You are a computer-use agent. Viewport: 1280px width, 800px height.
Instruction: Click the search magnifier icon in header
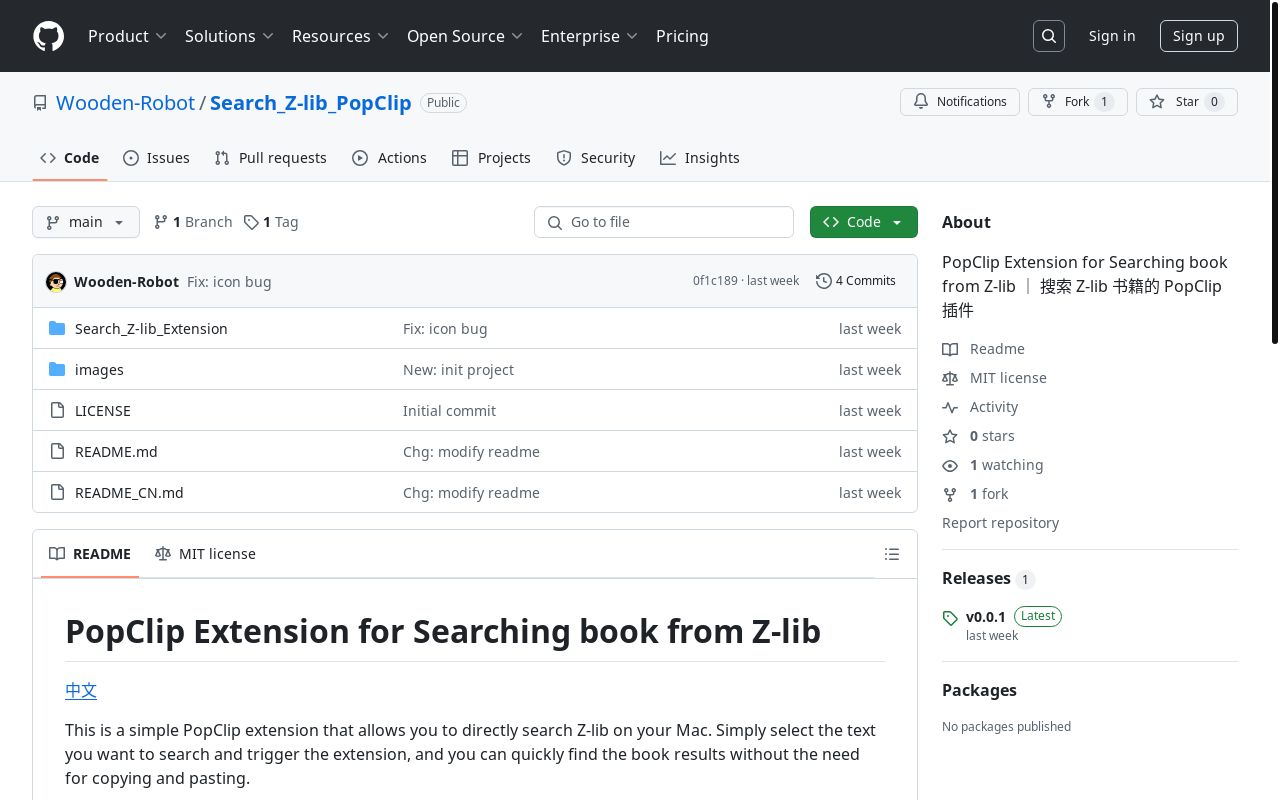[x=1048, y=36]
